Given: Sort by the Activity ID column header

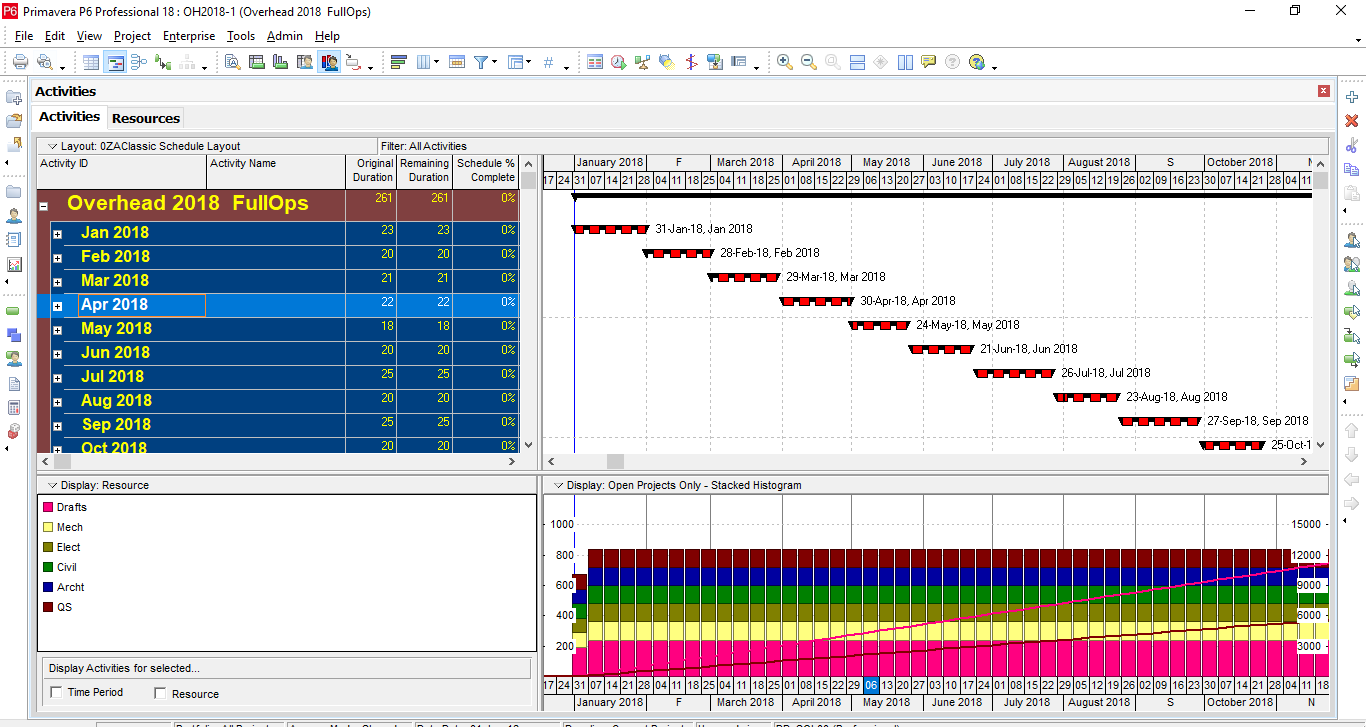Looking at the screenshot, I should pos(122,171).
